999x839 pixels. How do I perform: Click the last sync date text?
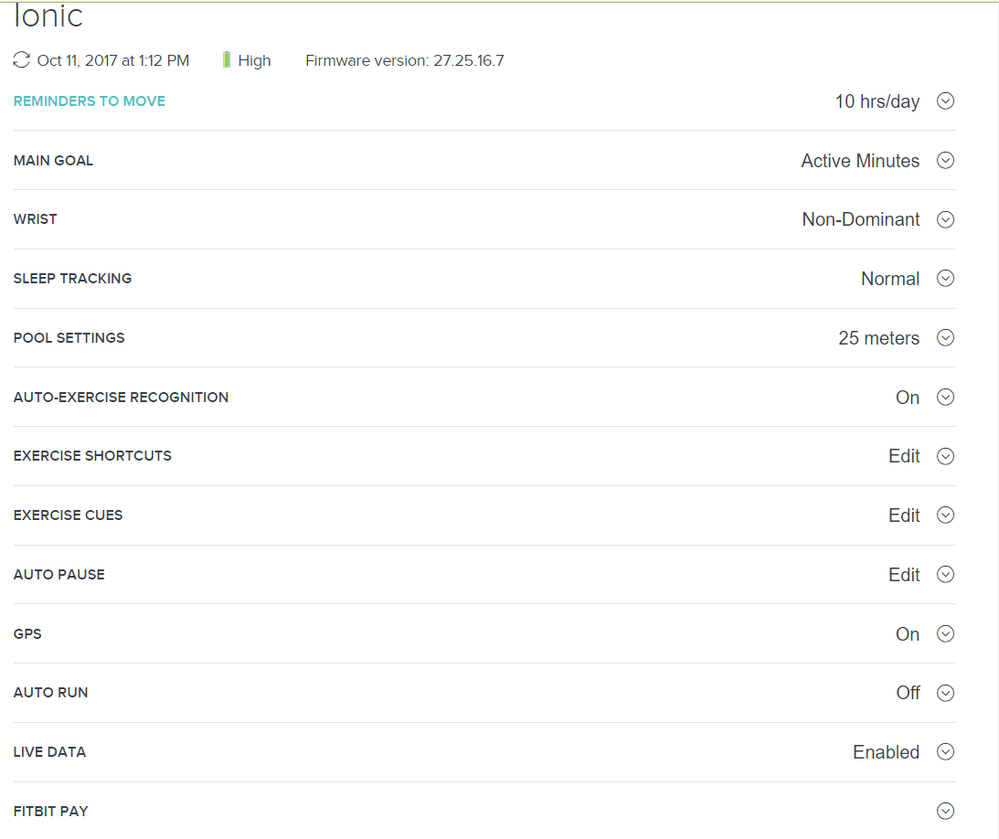[113, 61]
